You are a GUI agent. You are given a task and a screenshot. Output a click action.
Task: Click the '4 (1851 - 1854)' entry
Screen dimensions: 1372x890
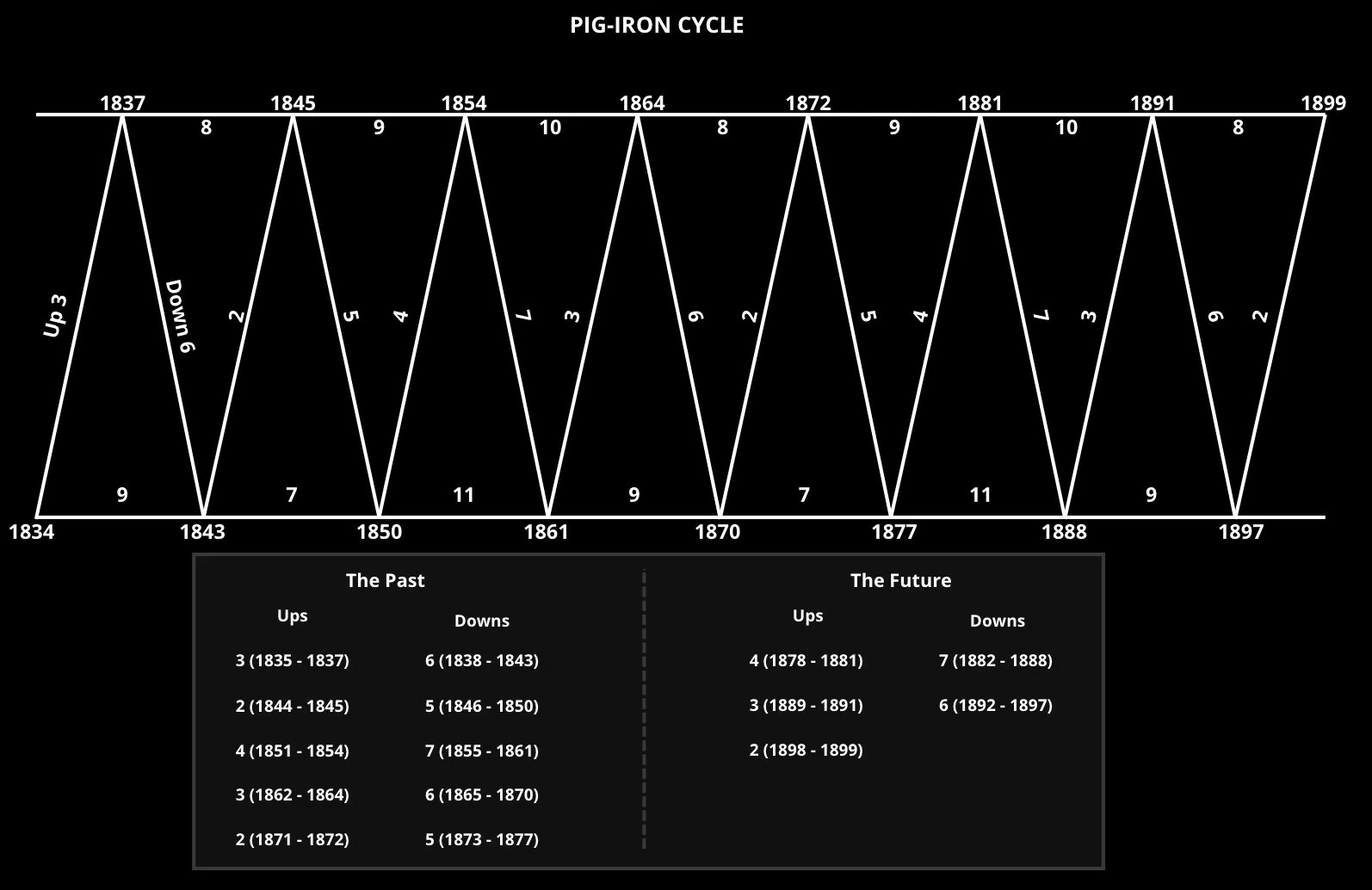tap(293, 751)
